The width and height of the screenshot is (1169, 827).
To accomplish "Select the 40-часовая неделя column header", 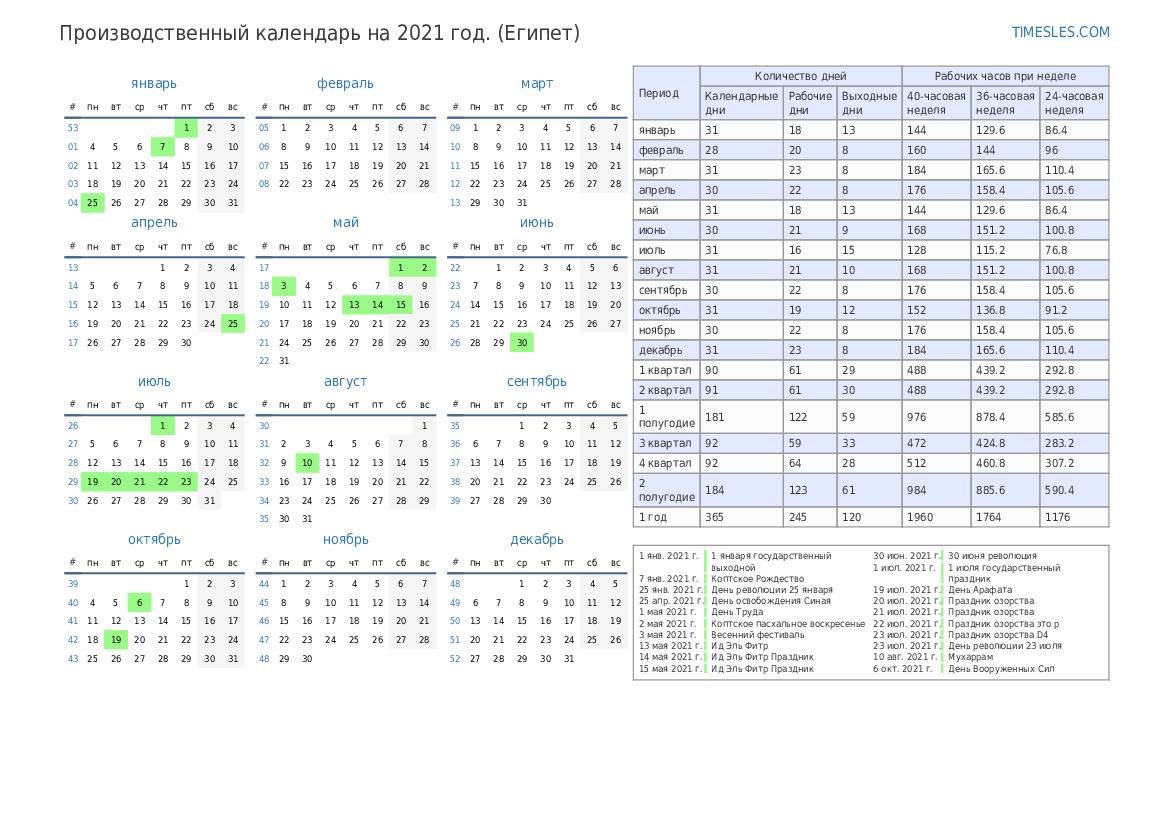I will coord(935,103).
